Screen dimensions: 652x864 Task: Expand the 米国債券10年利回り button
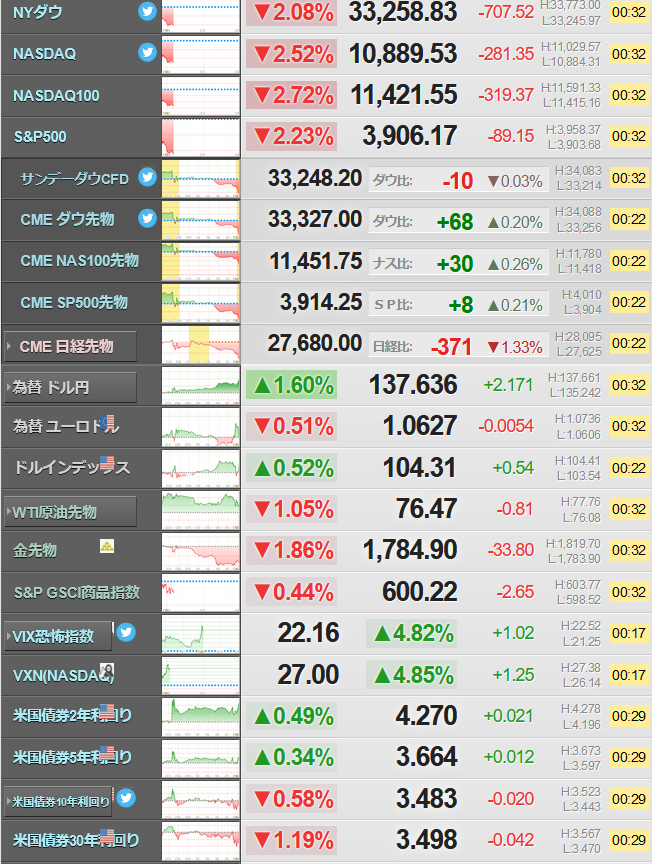(x=58, y=802)
